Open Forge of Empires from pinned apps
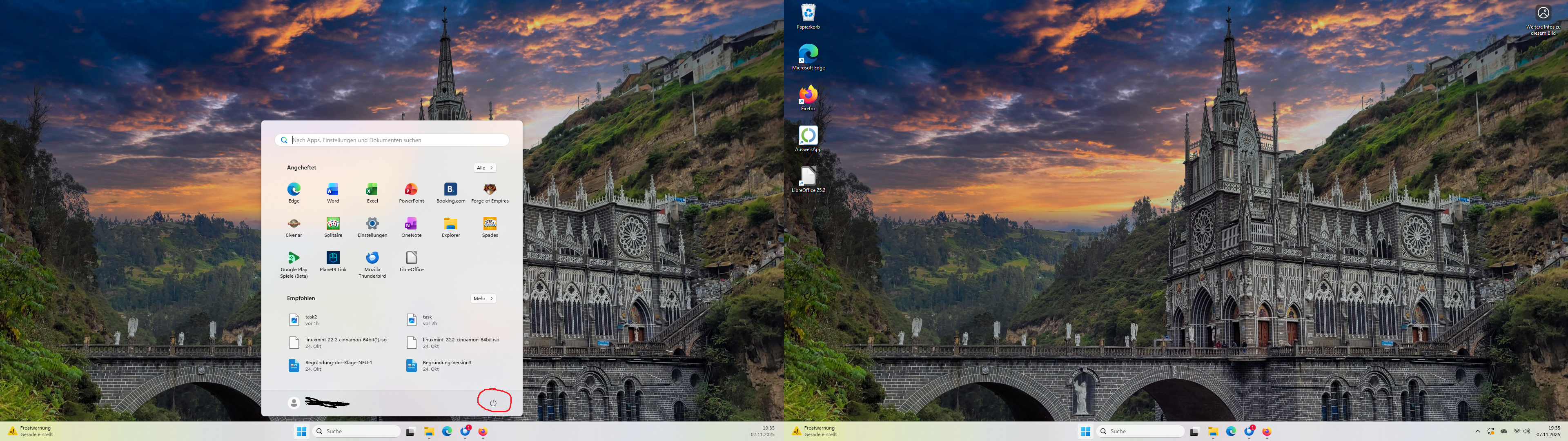 pos(490,190)
